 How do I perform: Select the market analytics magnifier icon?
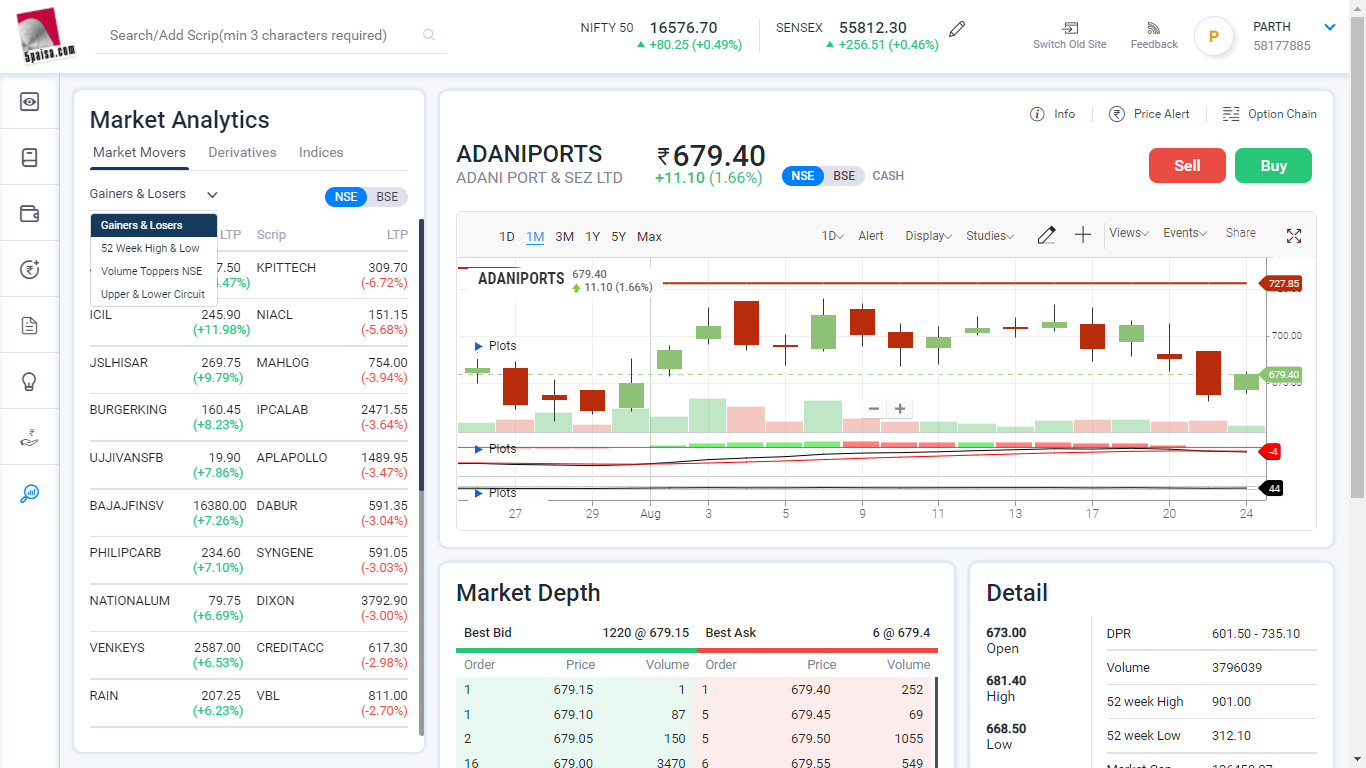coord(29,493)
